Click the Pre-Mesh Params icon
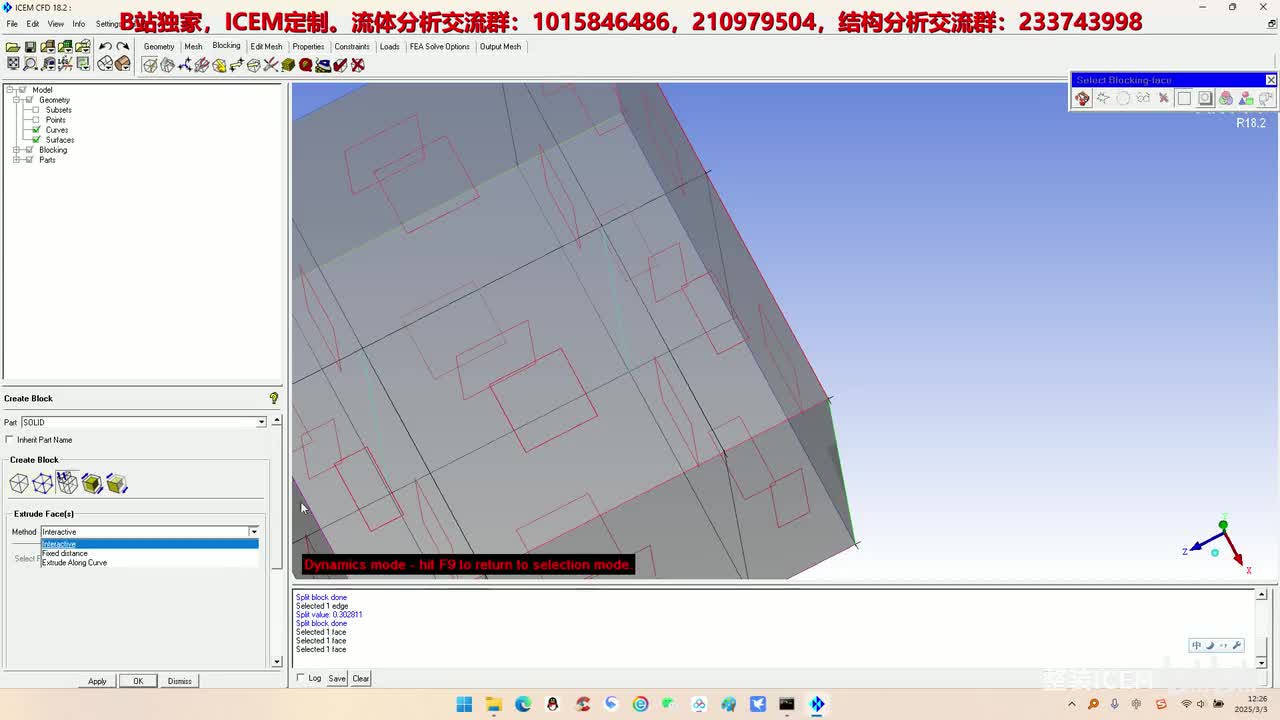 (x=288, y=65)
